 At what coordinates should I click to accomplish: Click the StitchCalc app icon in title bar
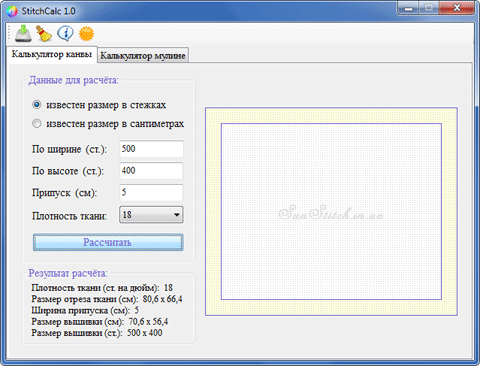tap(12, 11)
